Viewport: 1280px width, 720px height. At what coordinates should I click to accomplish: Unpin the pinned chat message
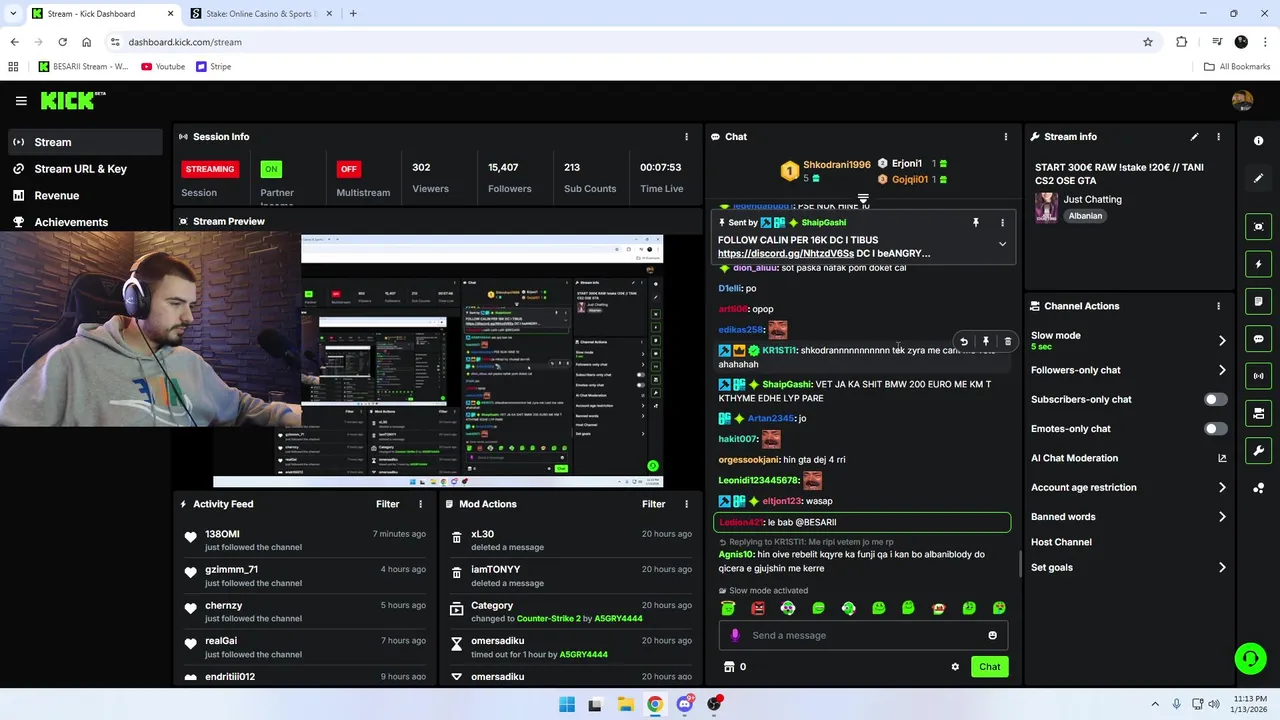976,223
